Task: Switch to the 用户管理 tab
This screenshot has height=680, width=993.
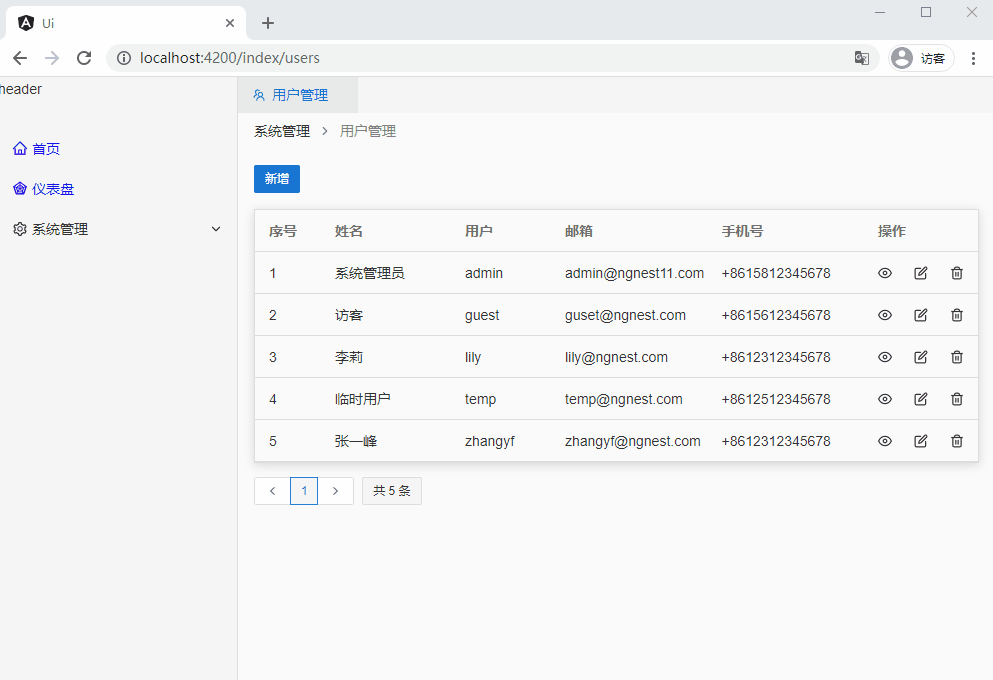Action: tap(298, 95)
